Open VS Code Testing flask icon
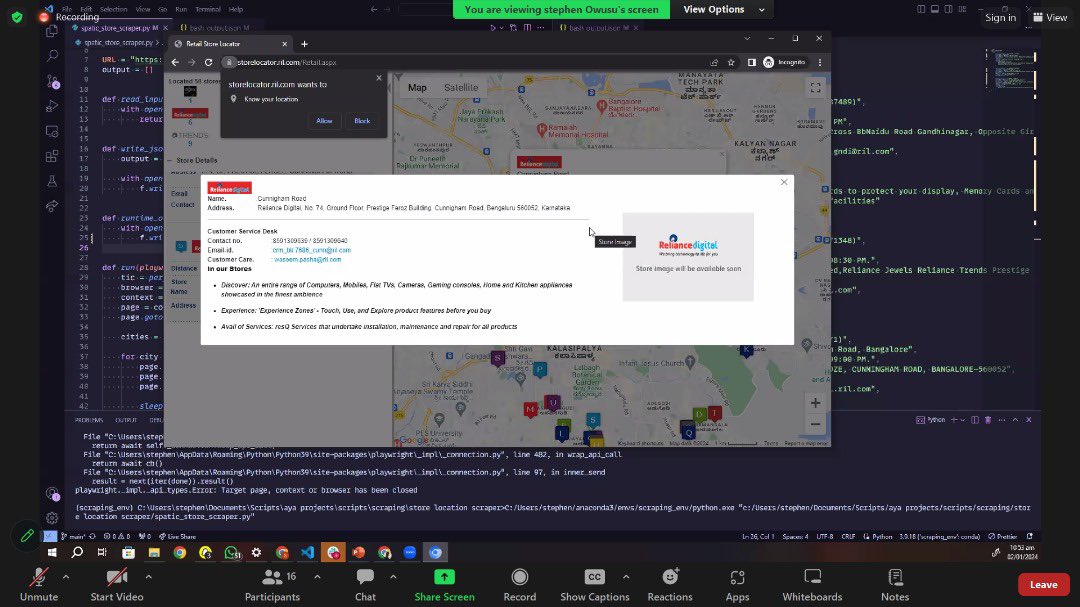 click(52, 181)
